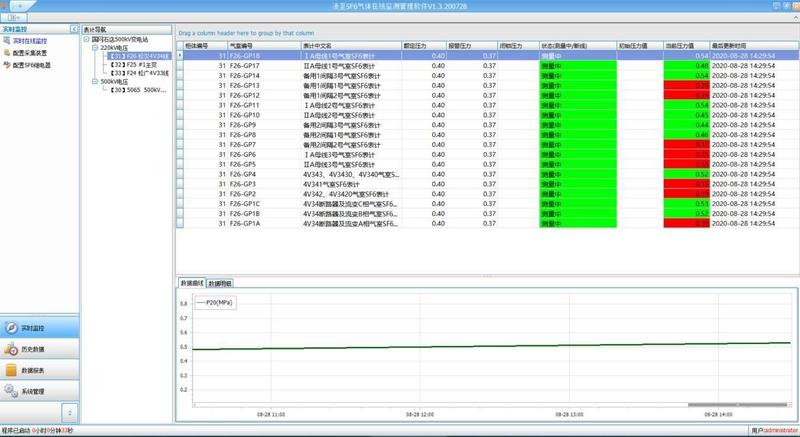Sort by 额定压力 column header
This screenshot has height=437, width=800.
(424, 46)
